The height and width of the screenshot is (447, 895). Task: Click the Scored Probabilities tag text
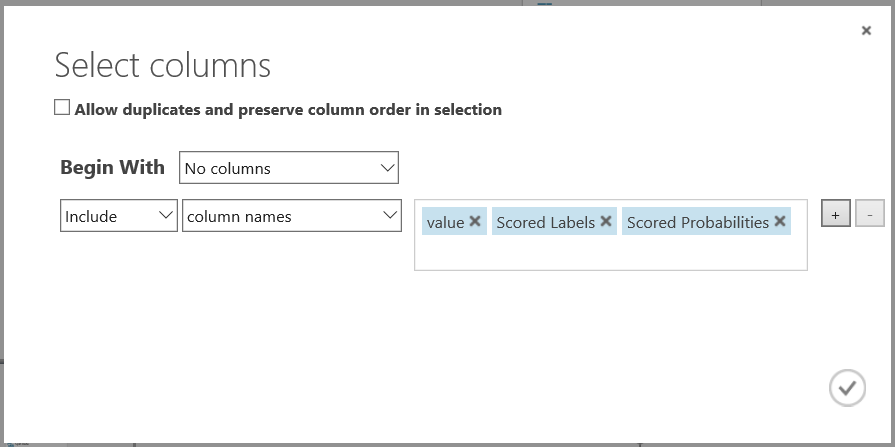point(697,222)
